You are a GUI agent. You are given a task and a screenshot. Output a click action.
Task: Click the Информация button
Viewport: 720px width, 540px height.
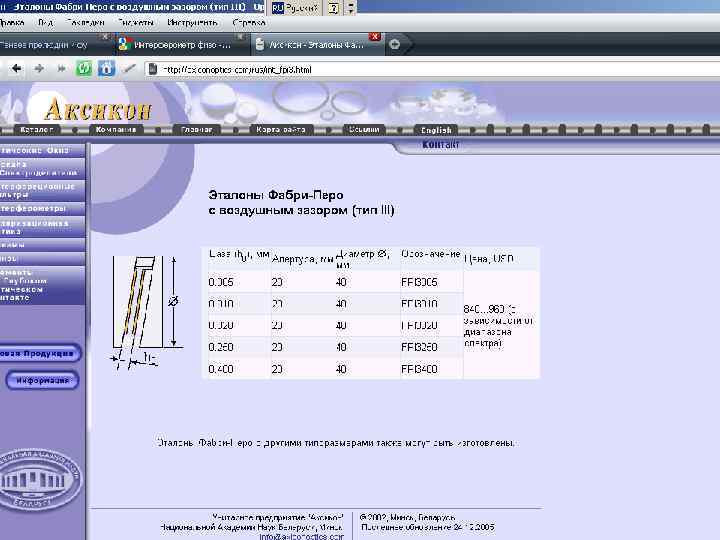[x=42, y=380]
